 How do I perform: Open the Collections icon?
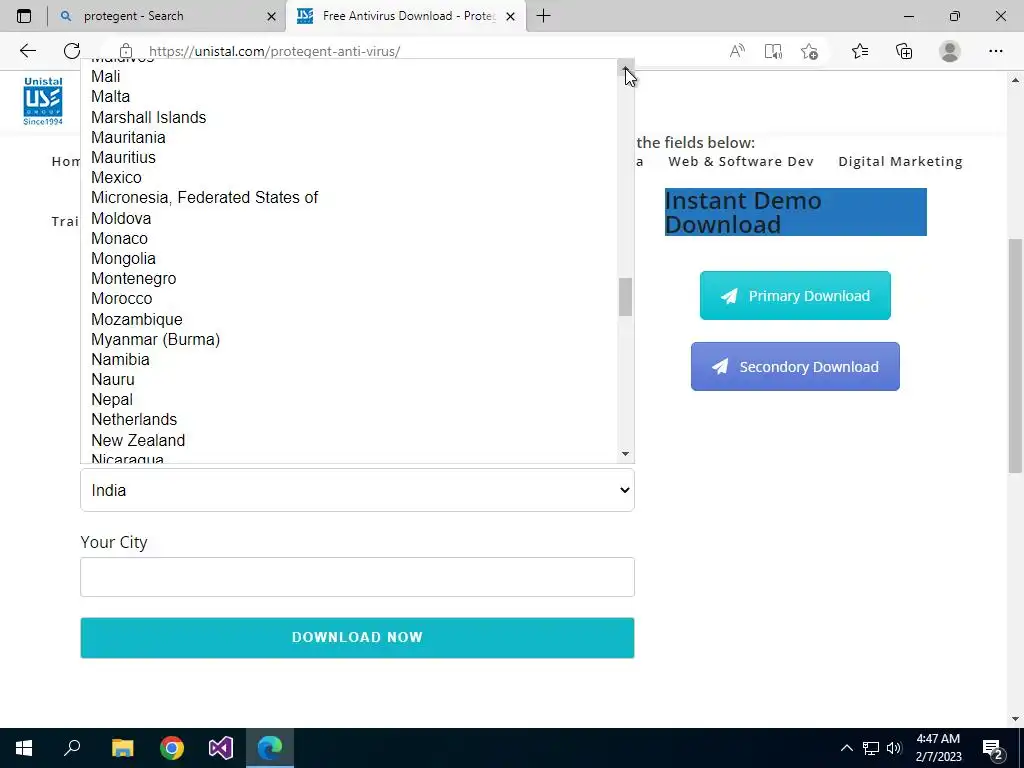[x=904, y=51]
